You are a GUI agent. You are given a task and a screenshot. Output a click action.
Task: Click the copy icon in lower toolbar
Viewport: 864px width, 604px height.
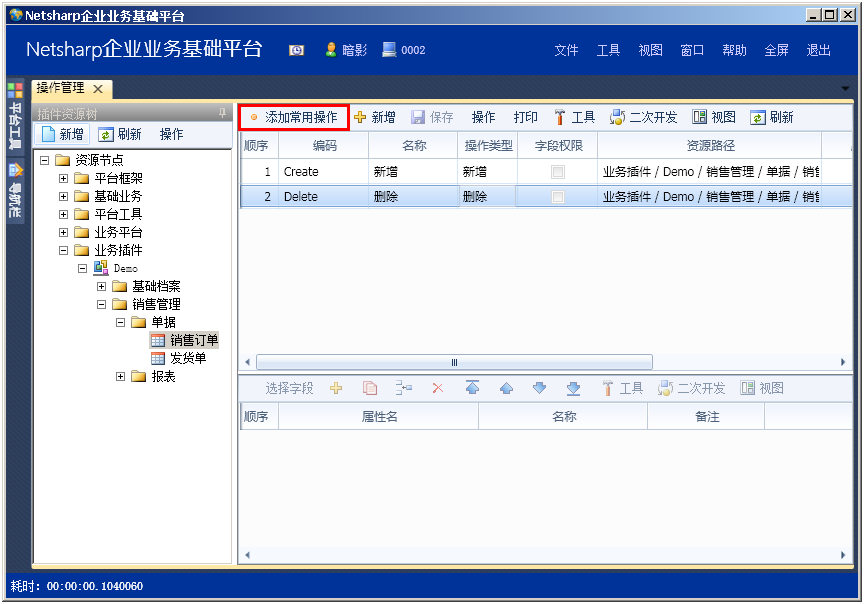click(370, 389)
